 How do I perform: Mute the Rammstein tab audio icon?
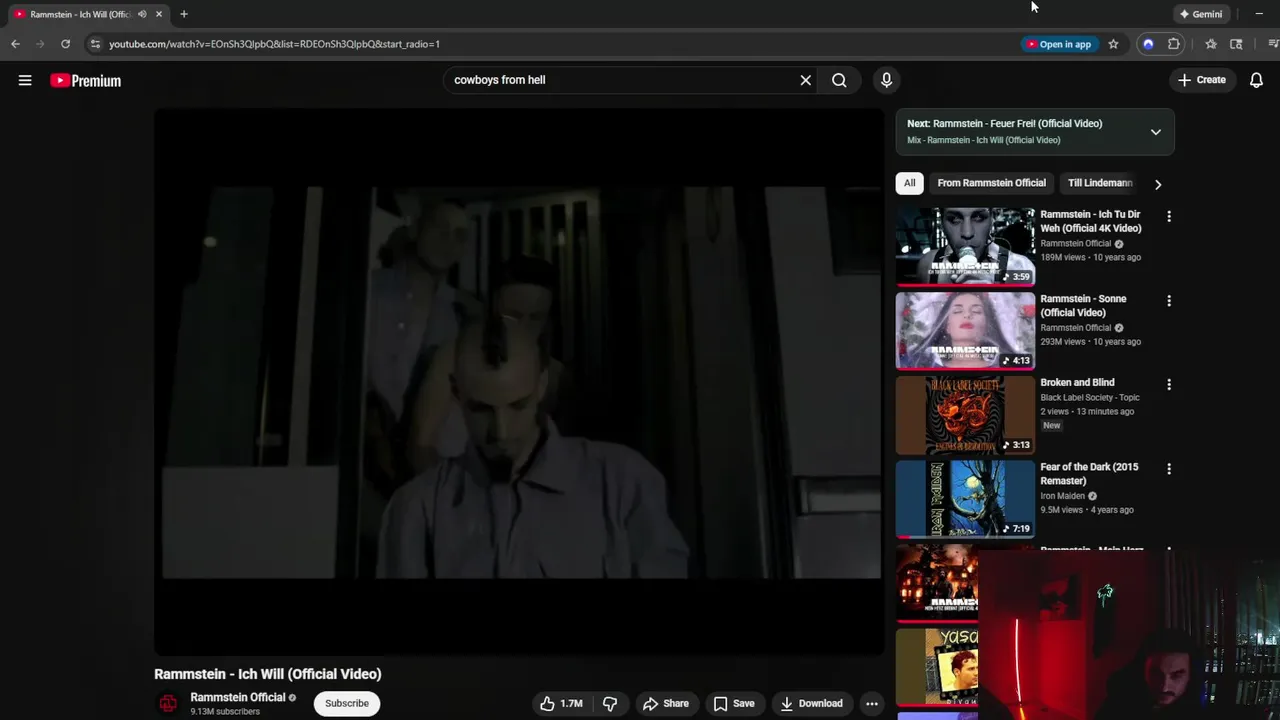(141, 14)
